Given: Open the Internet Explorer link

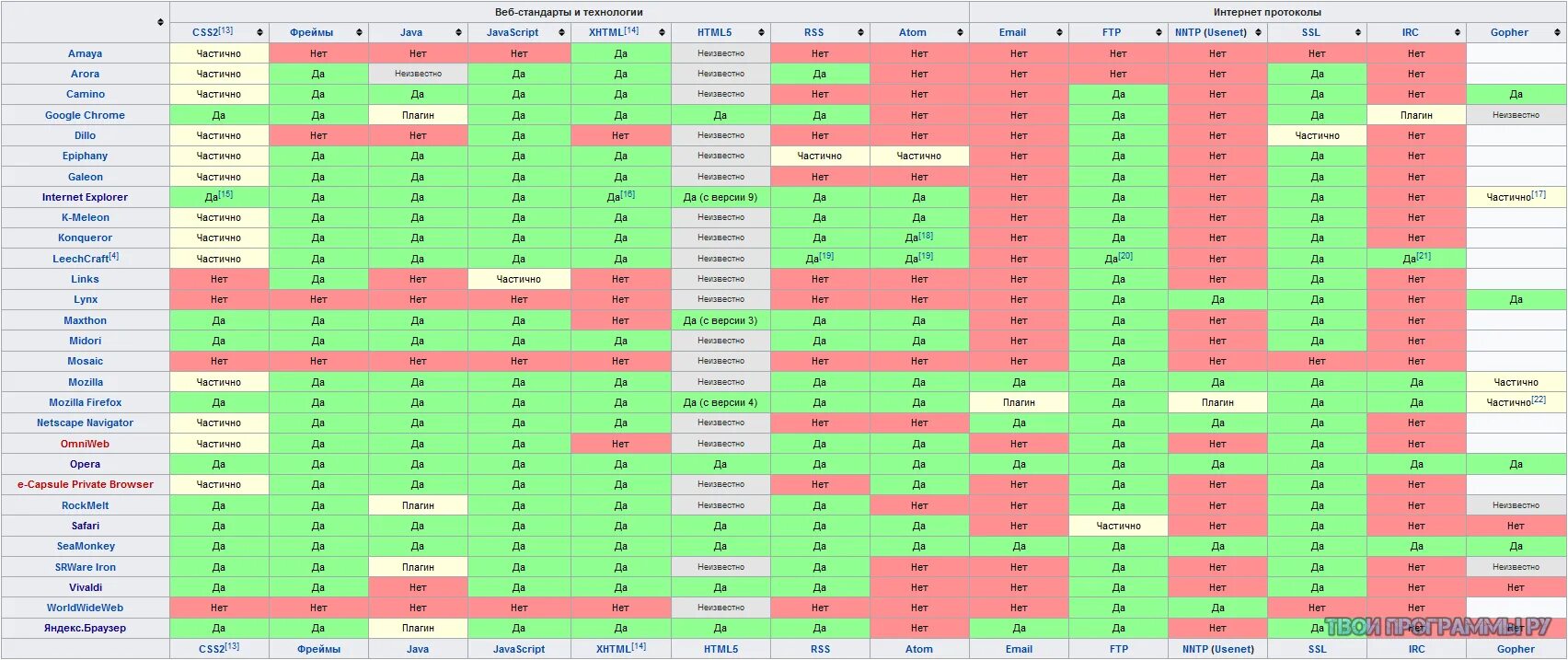Looking at the screenshot, I should 85,197.
